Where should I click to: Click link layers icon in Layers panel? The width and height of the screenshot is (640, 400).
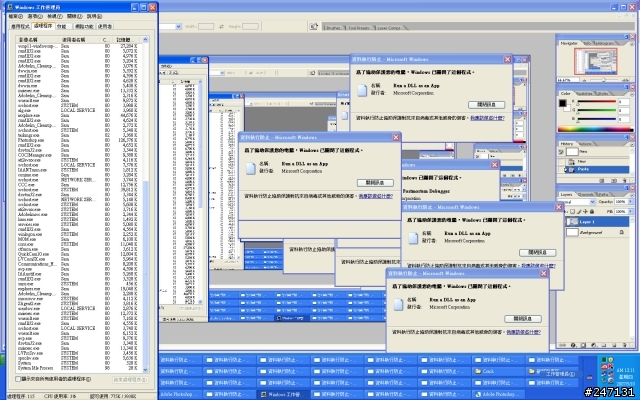[x=562, y=345]
